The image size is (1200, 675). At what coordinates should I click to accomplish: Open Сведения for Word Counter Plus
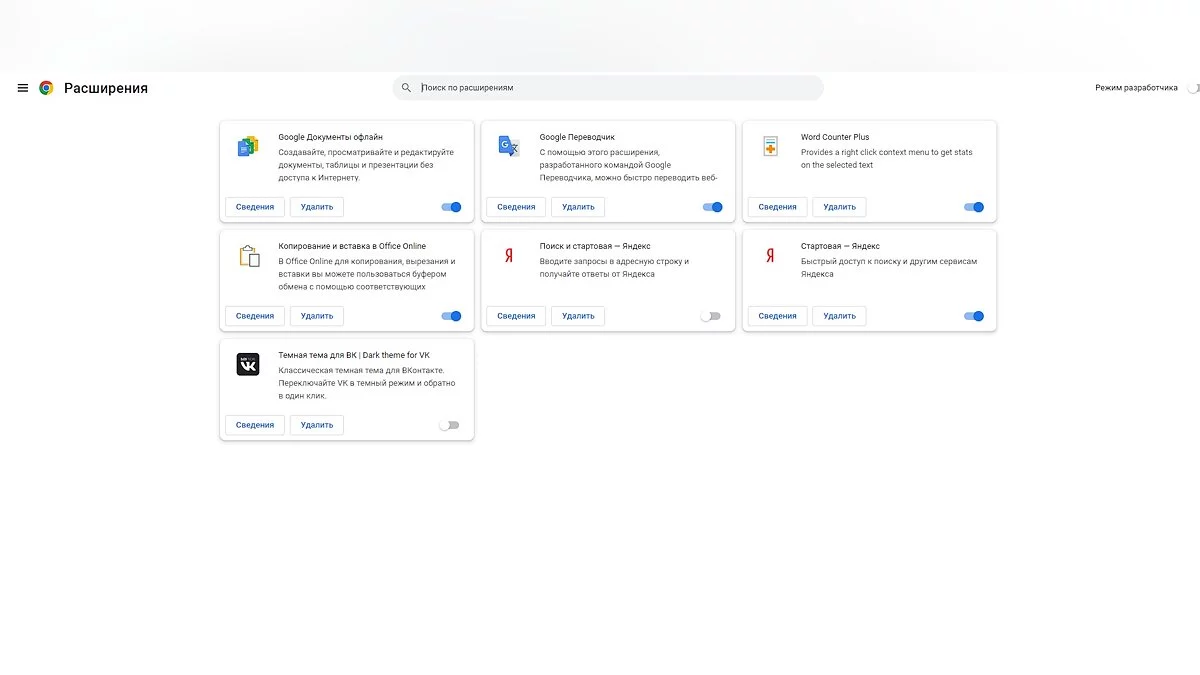(777, 207)
